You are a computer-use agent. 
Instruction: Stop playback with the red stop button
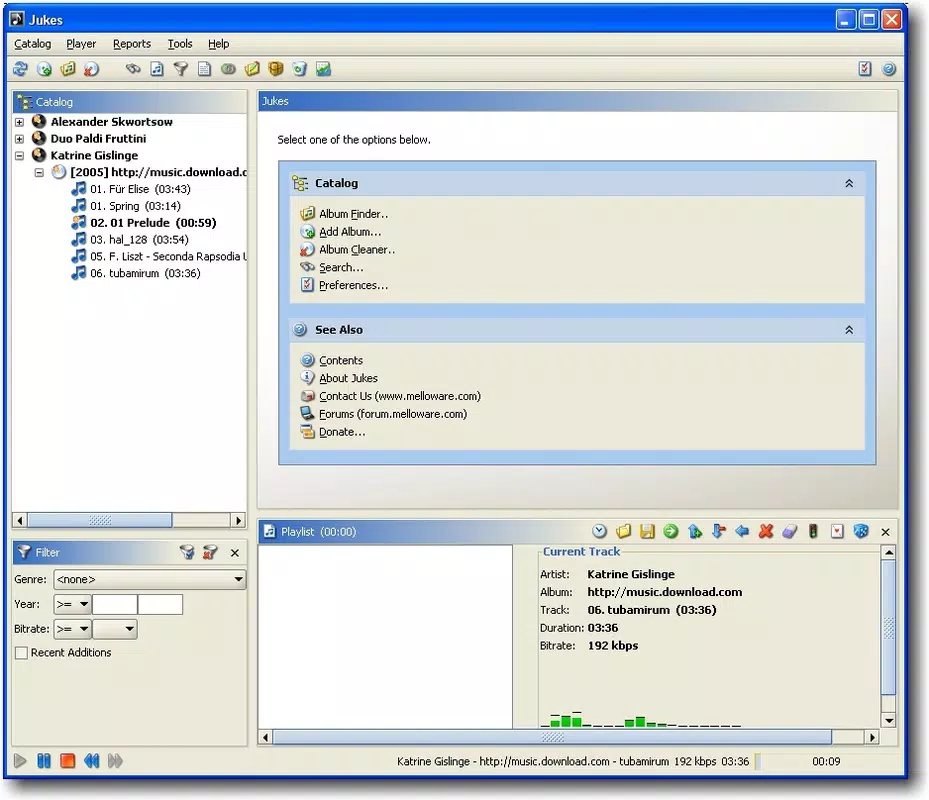pyautogui.click(x=68, y=761)
